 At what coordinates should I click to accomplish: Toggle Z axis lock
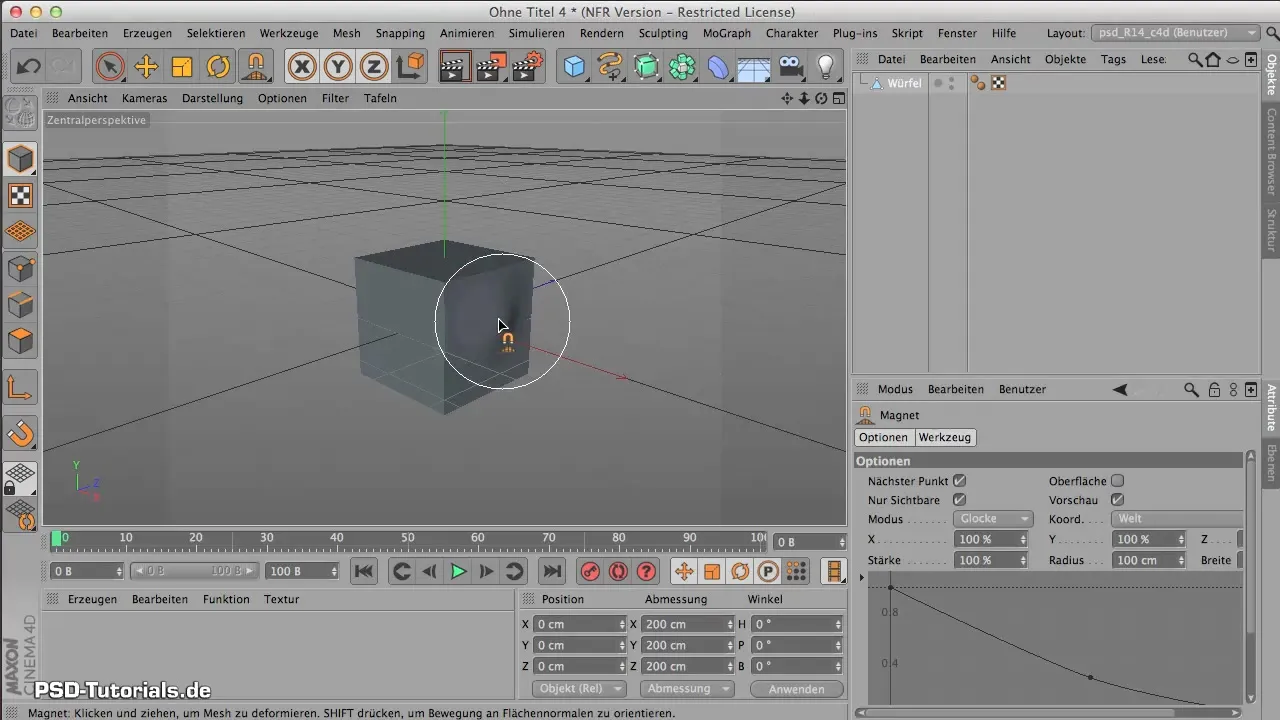374,67
